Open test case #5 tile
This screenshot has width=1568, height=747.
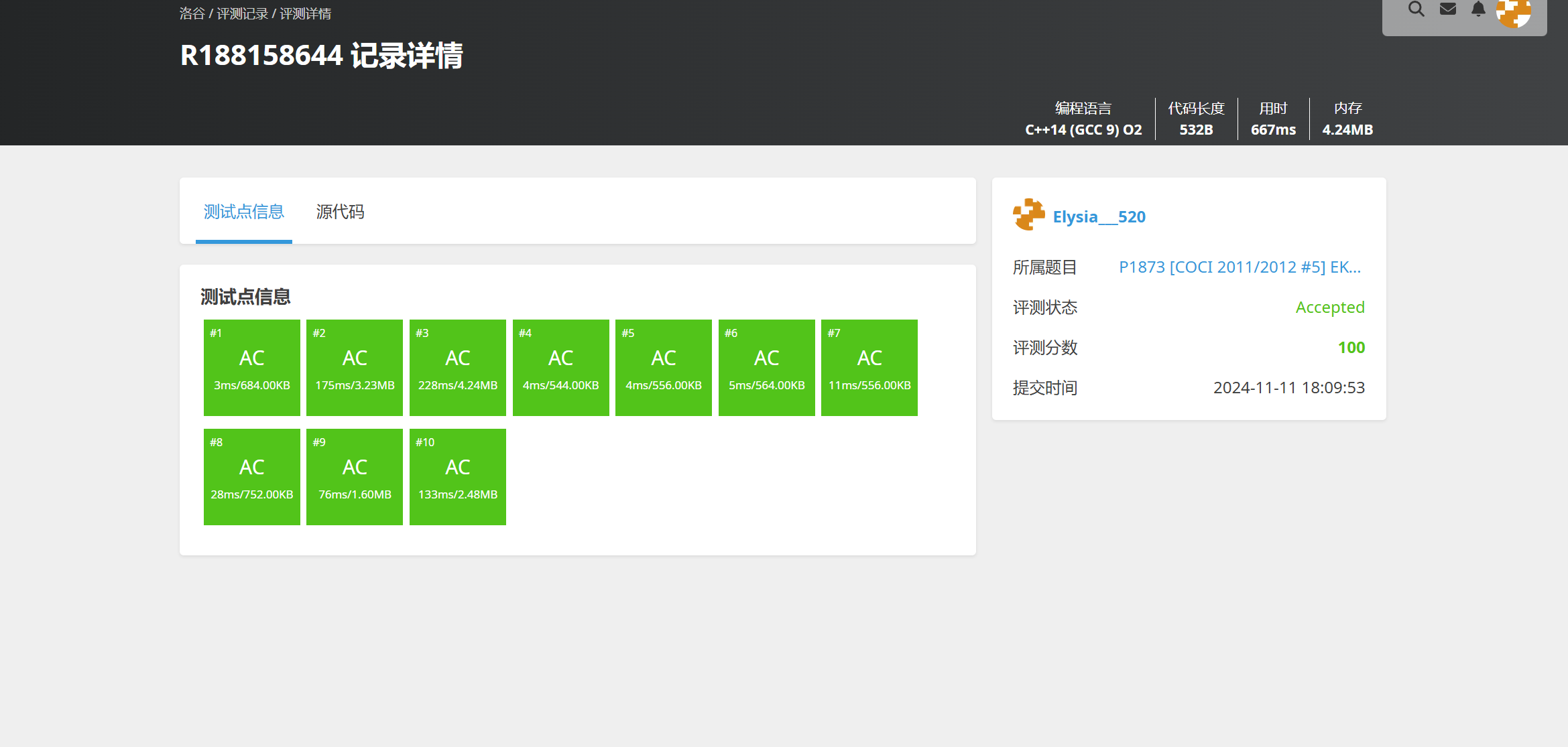point(664,367)
